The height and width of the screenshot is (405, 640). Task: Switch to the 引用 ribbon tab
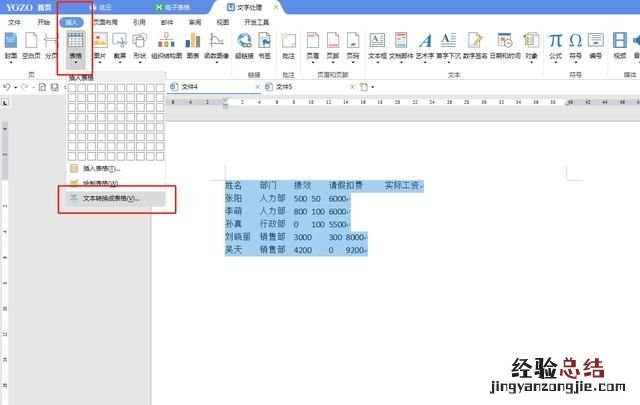[139, 22]
